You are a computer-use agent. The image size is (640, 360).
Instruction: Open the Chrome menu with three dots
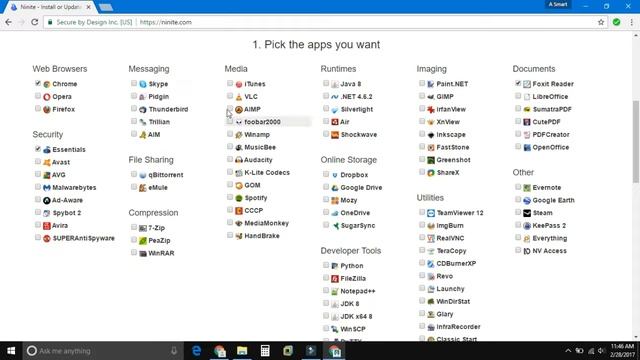(x=631, y=22)
